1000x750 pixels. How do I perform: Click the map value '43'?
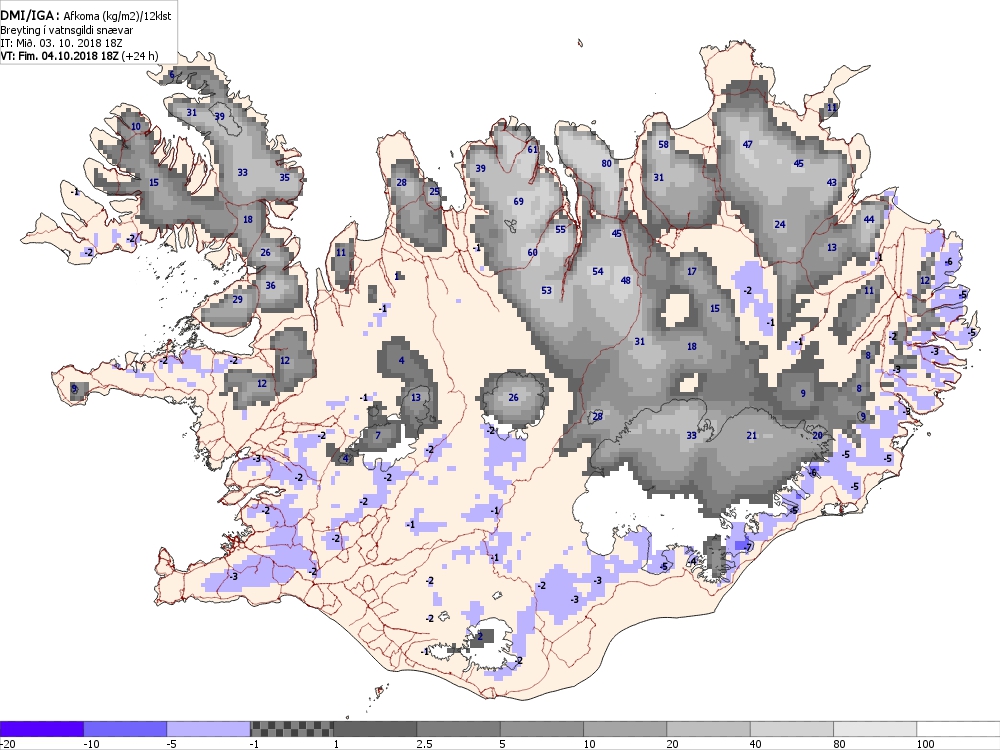832,182
